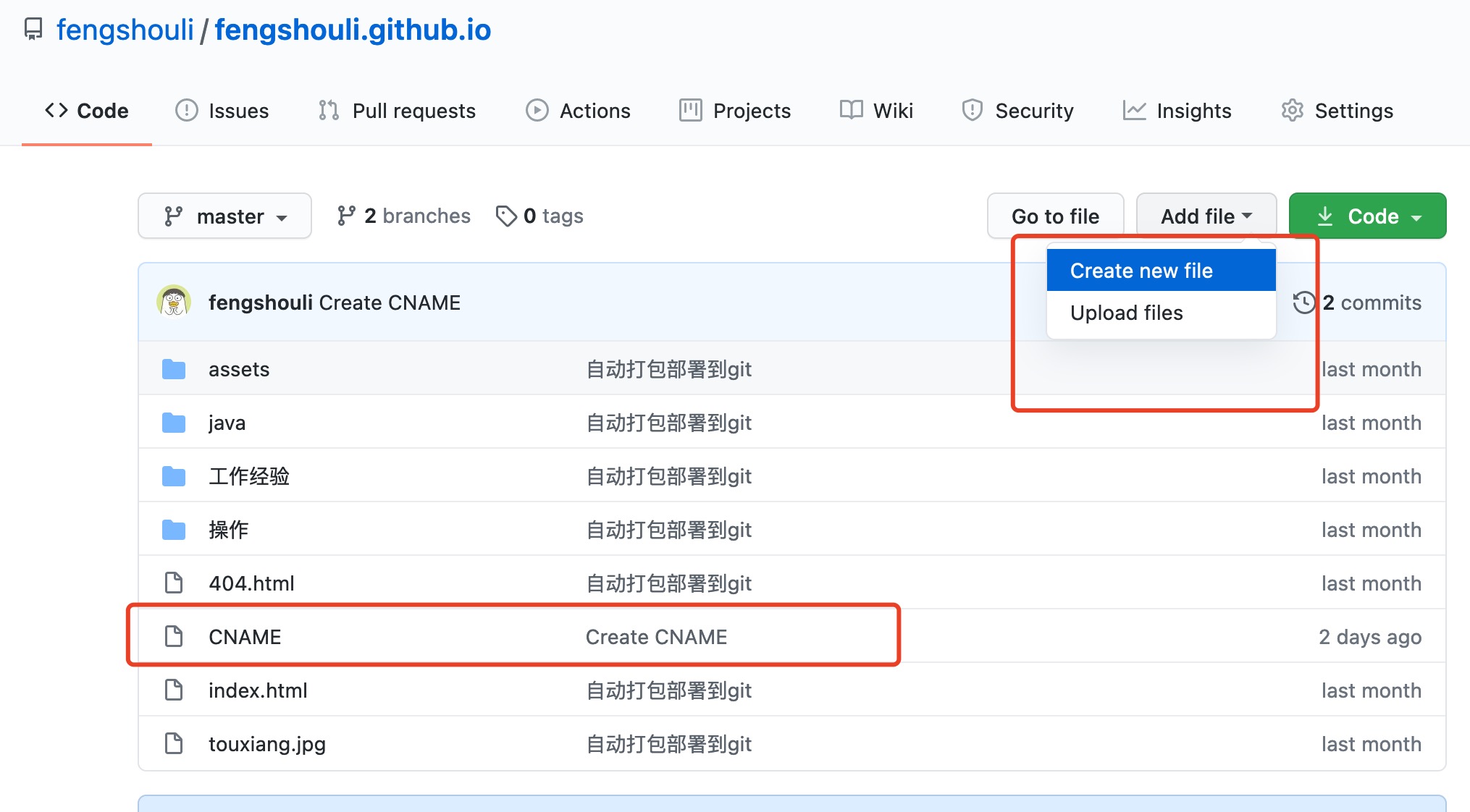Open the CNAME file name

pyautogui.click(x=245, y=637)
